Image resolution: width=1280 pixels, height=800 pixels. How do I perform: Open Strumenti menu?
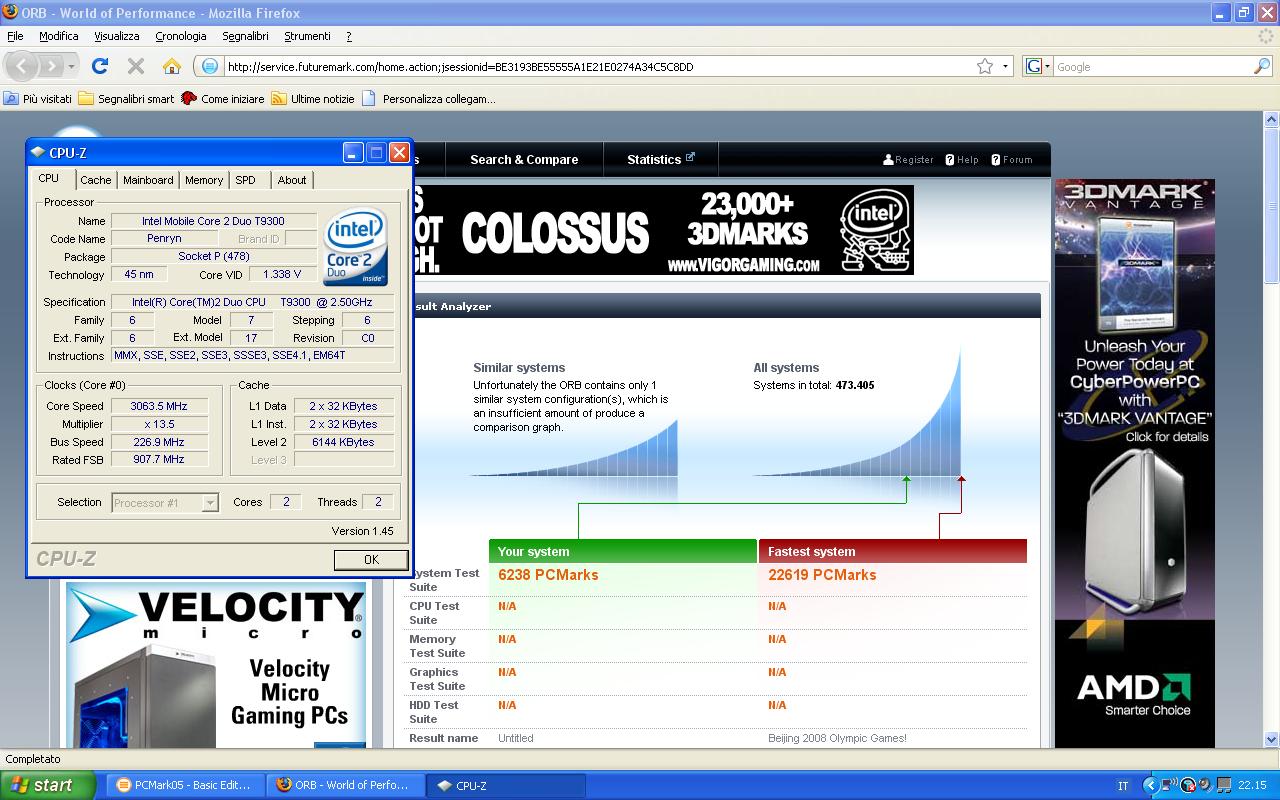(307, 36)
